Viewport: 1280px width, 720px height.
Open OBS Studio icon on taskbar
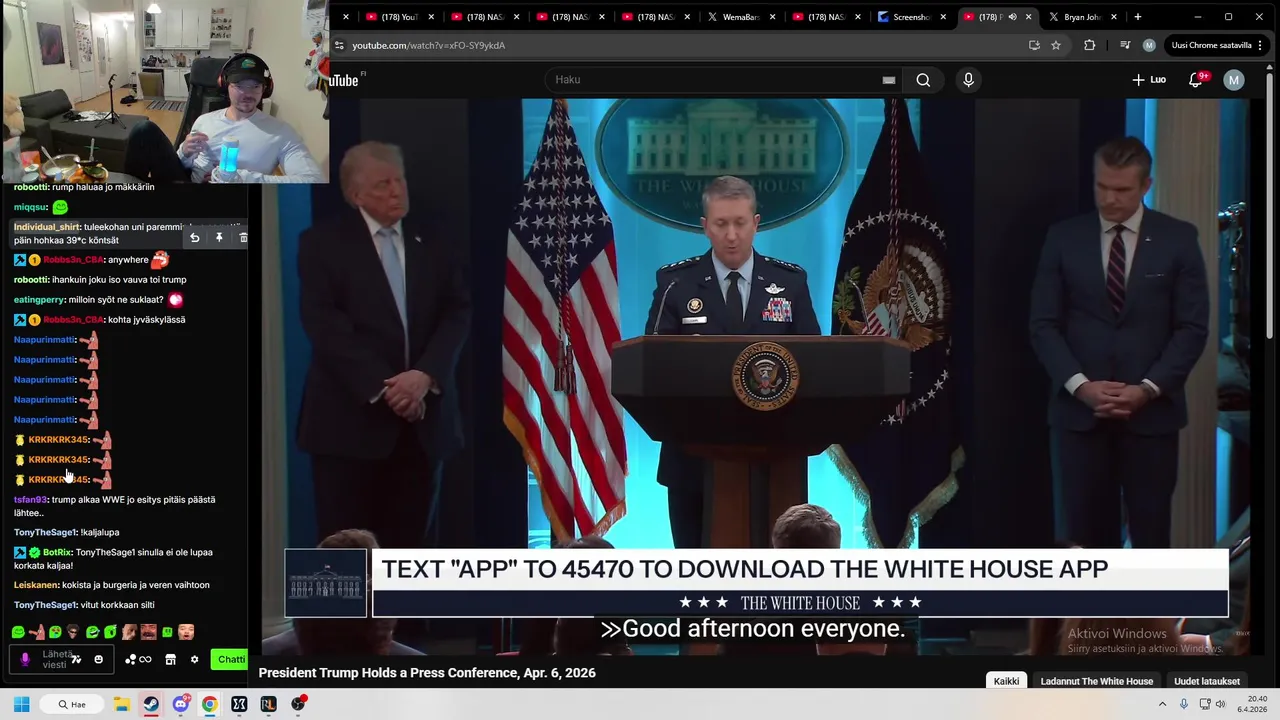pyautogui.click(x=298, y=704)
